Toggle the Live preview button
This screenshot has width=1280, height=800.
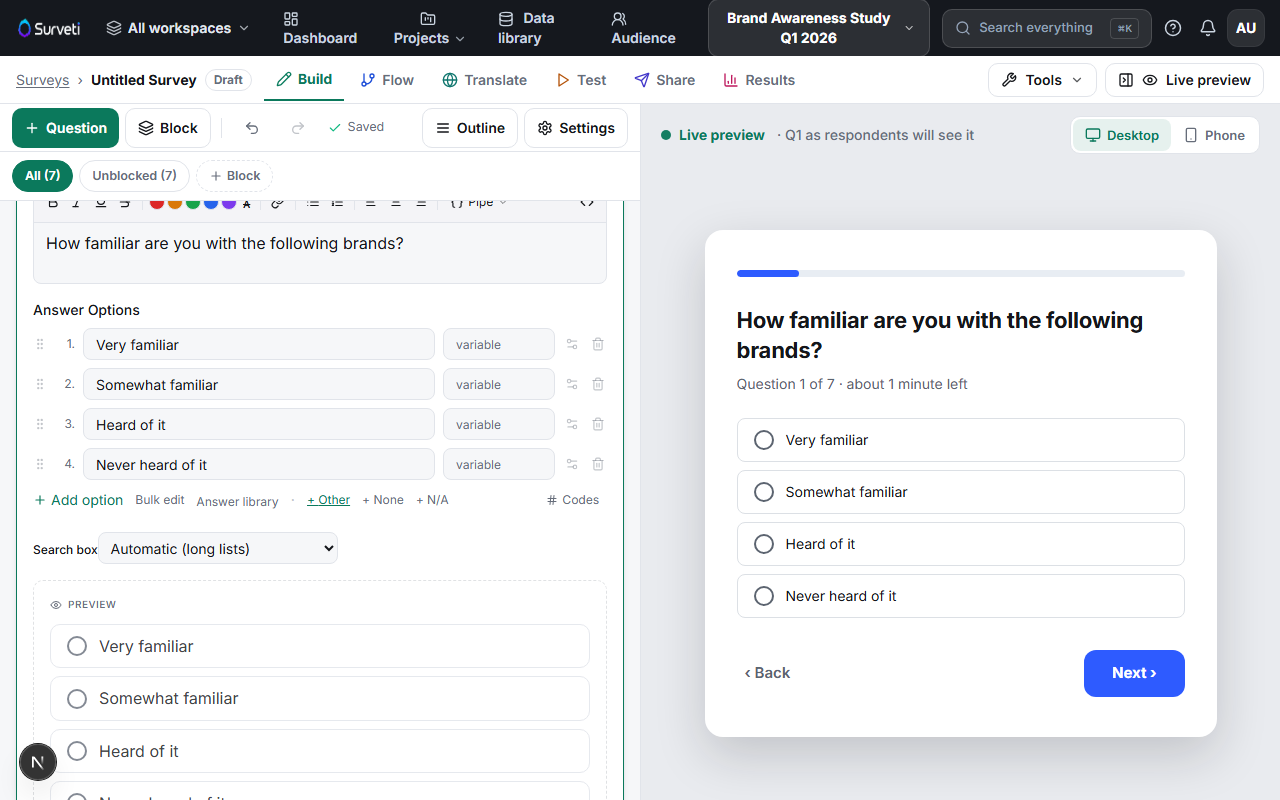pos(1184,80)
